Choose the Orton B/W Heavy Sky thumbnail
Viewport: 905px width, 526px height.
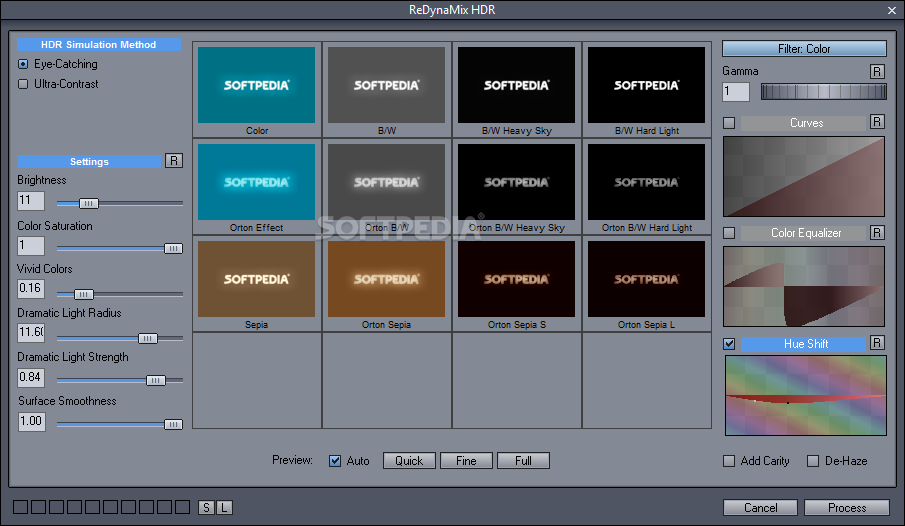coord(517,182)
